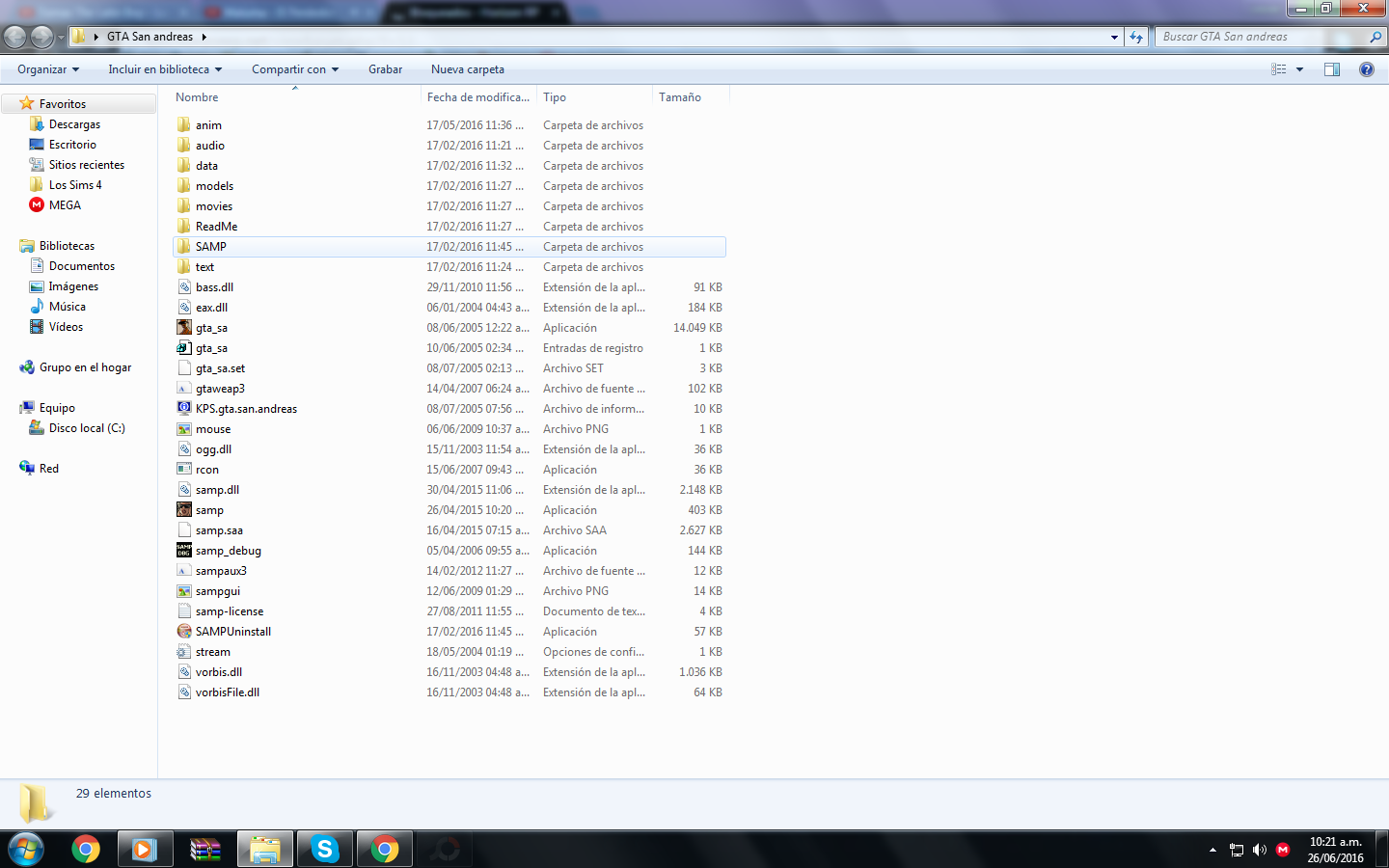Select the samp.saa file name

point(219,530)
